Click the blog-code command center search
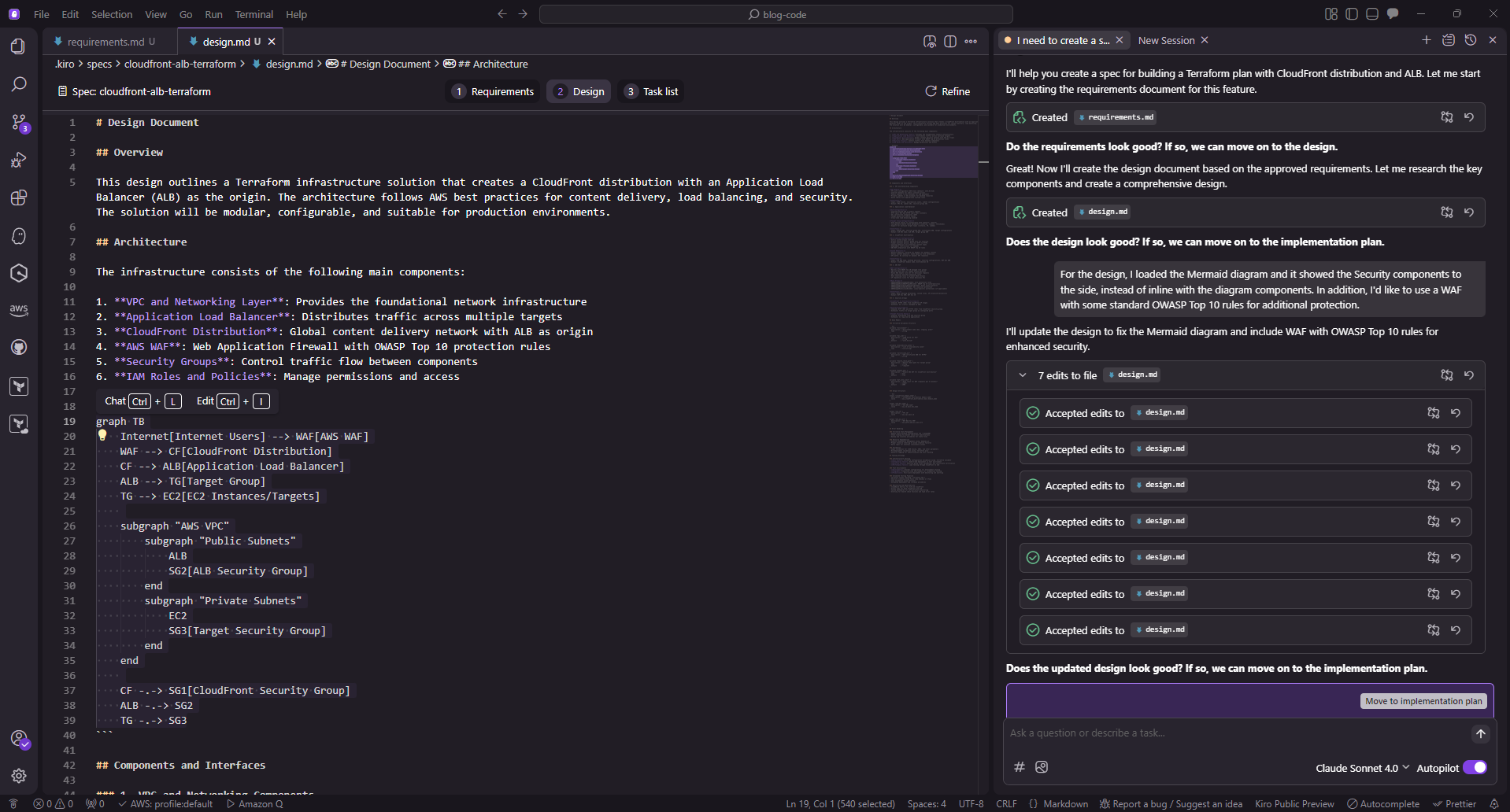 click(x=776, y=14)
